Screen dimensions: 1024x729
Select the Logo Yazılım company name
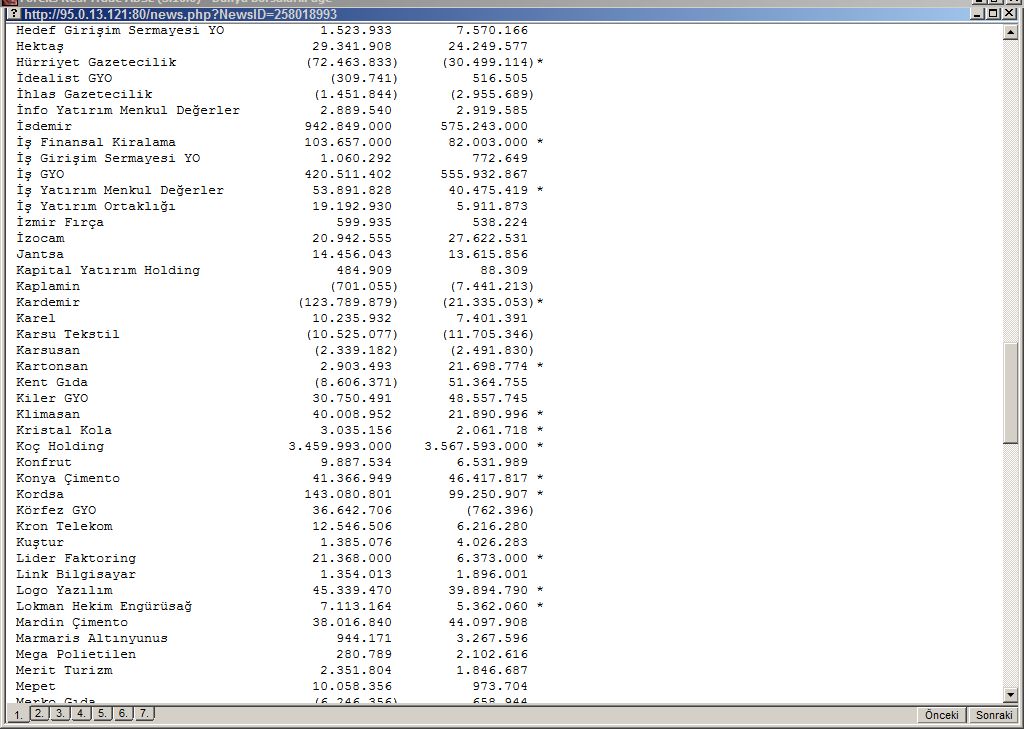64,591
